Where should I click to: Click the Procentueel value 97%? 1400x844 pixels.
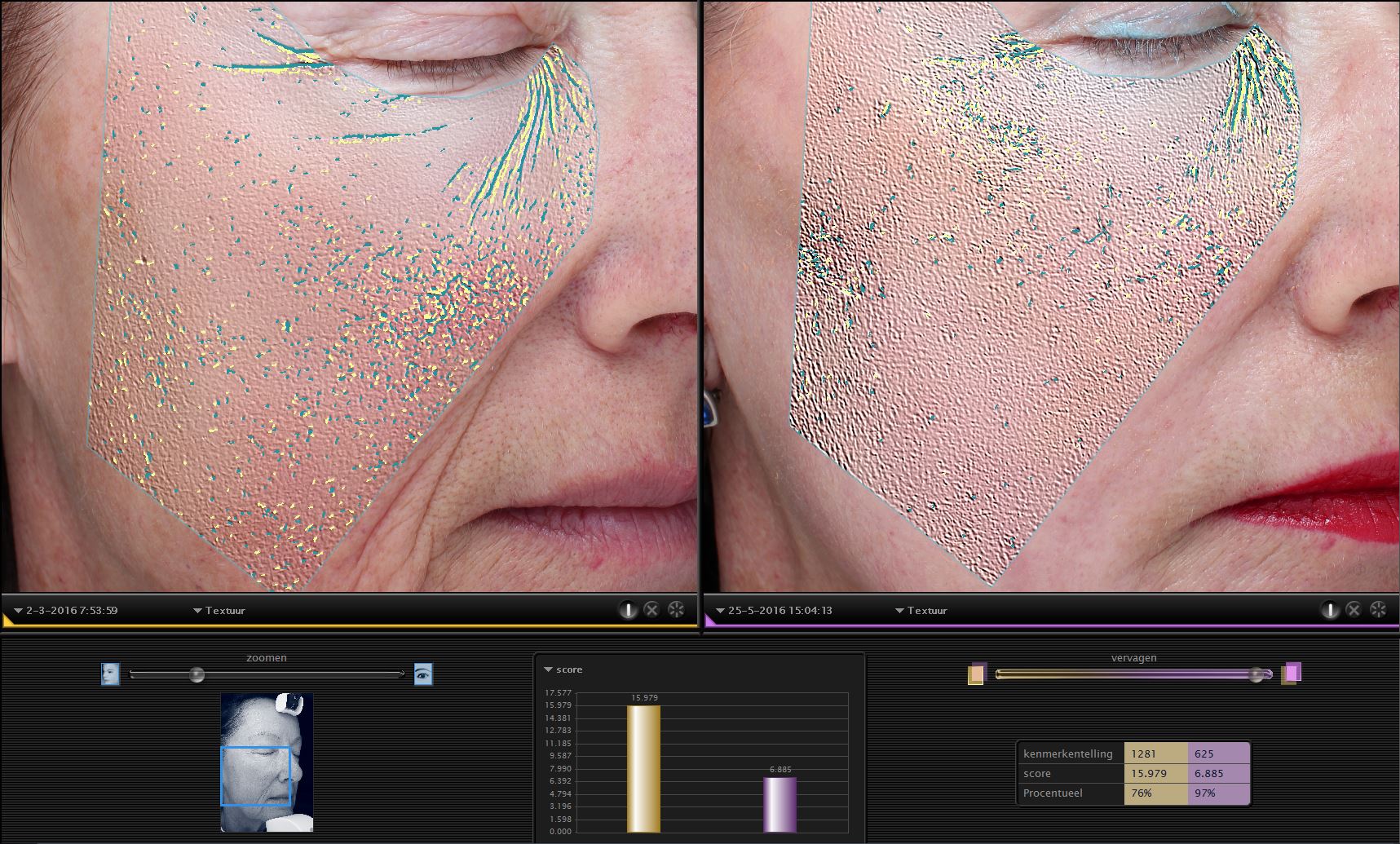(1218, 793)
